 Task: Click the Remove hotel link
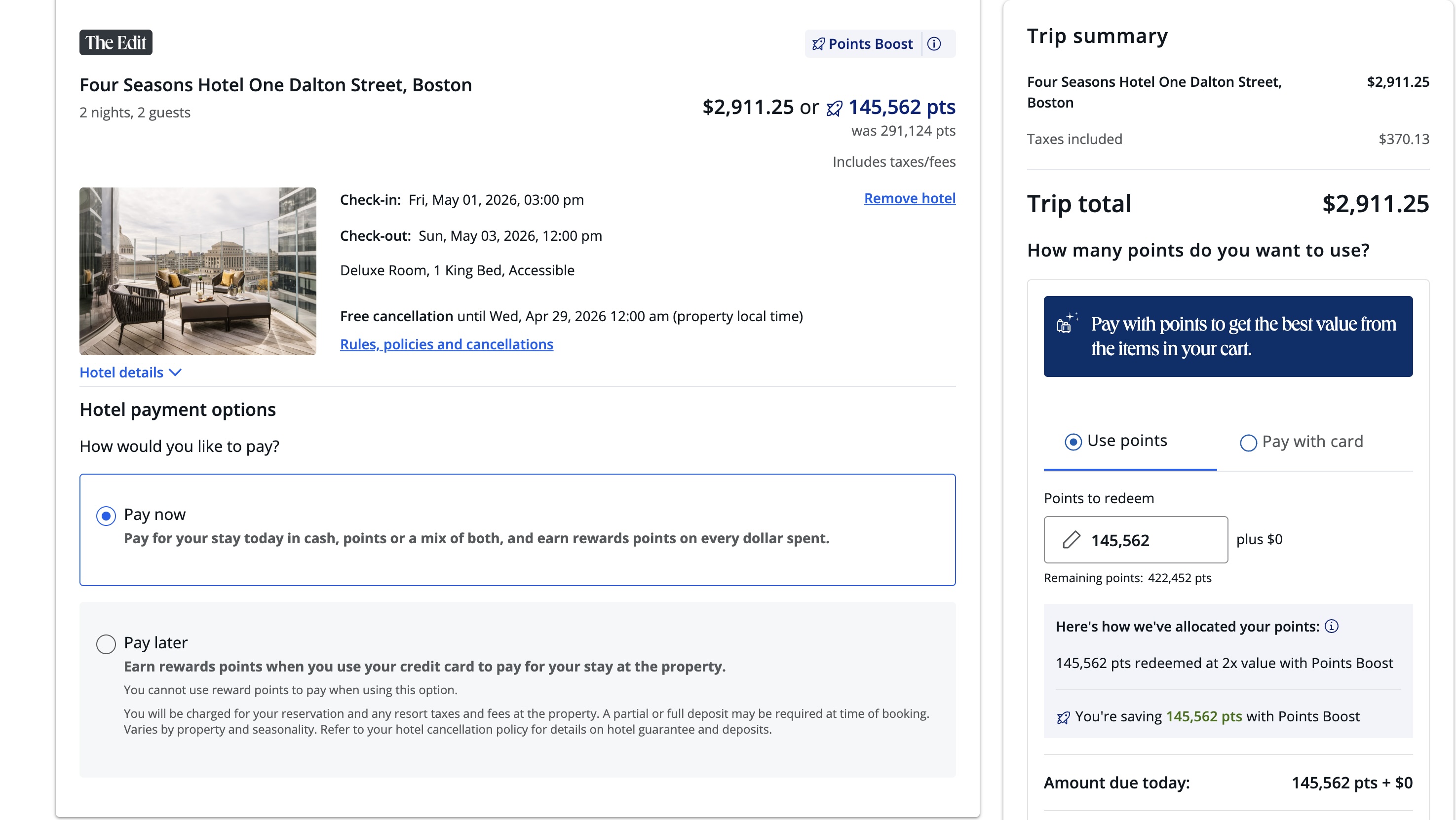pos(910,198)
